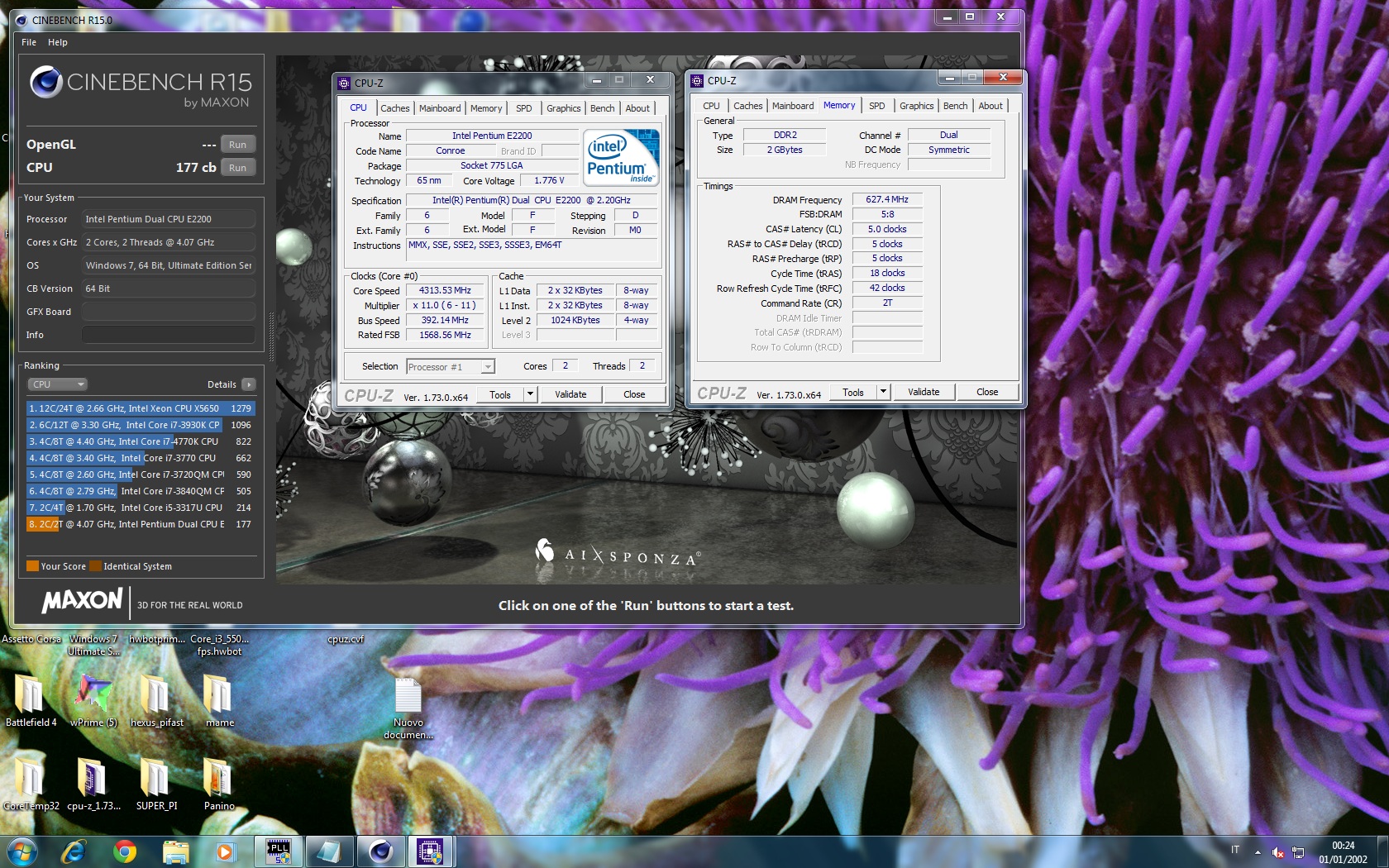This screenshot has width=1389, height=868.
Task: Open the Help menu in Cinebench
Action: 58,42
